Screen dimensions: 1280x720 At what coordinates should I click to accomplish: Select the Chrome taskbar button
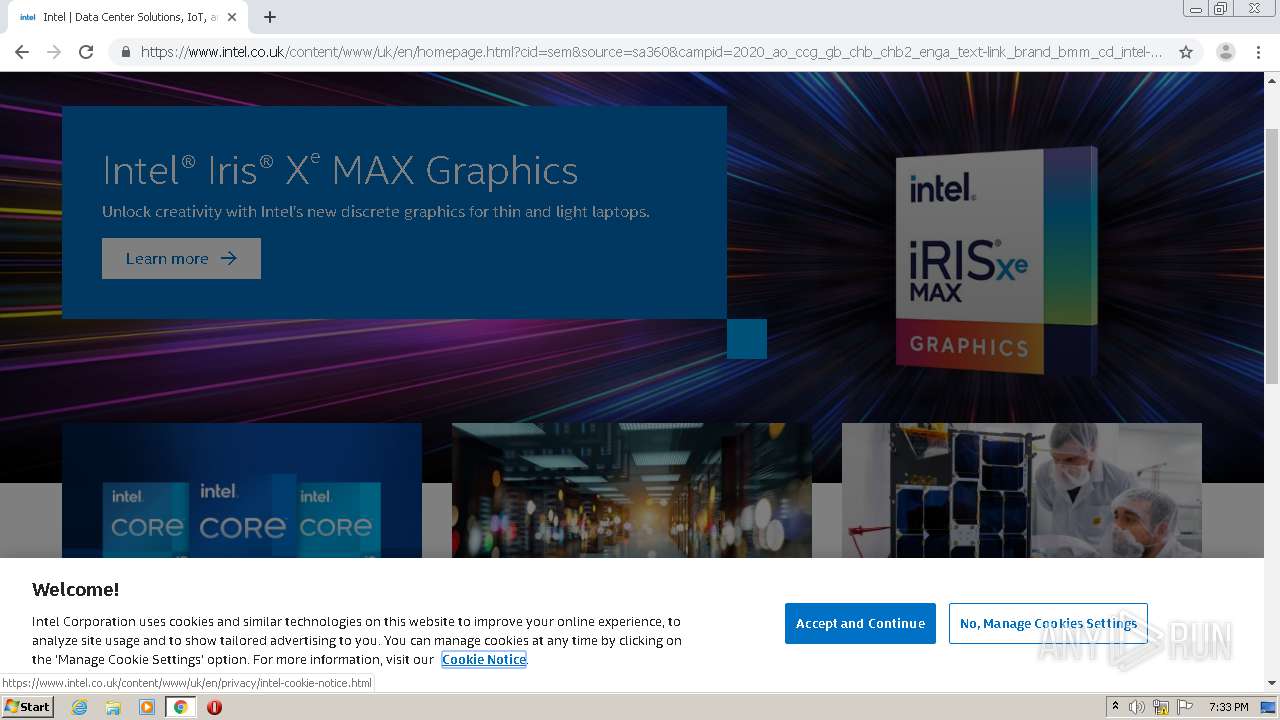tap(180, 707)
